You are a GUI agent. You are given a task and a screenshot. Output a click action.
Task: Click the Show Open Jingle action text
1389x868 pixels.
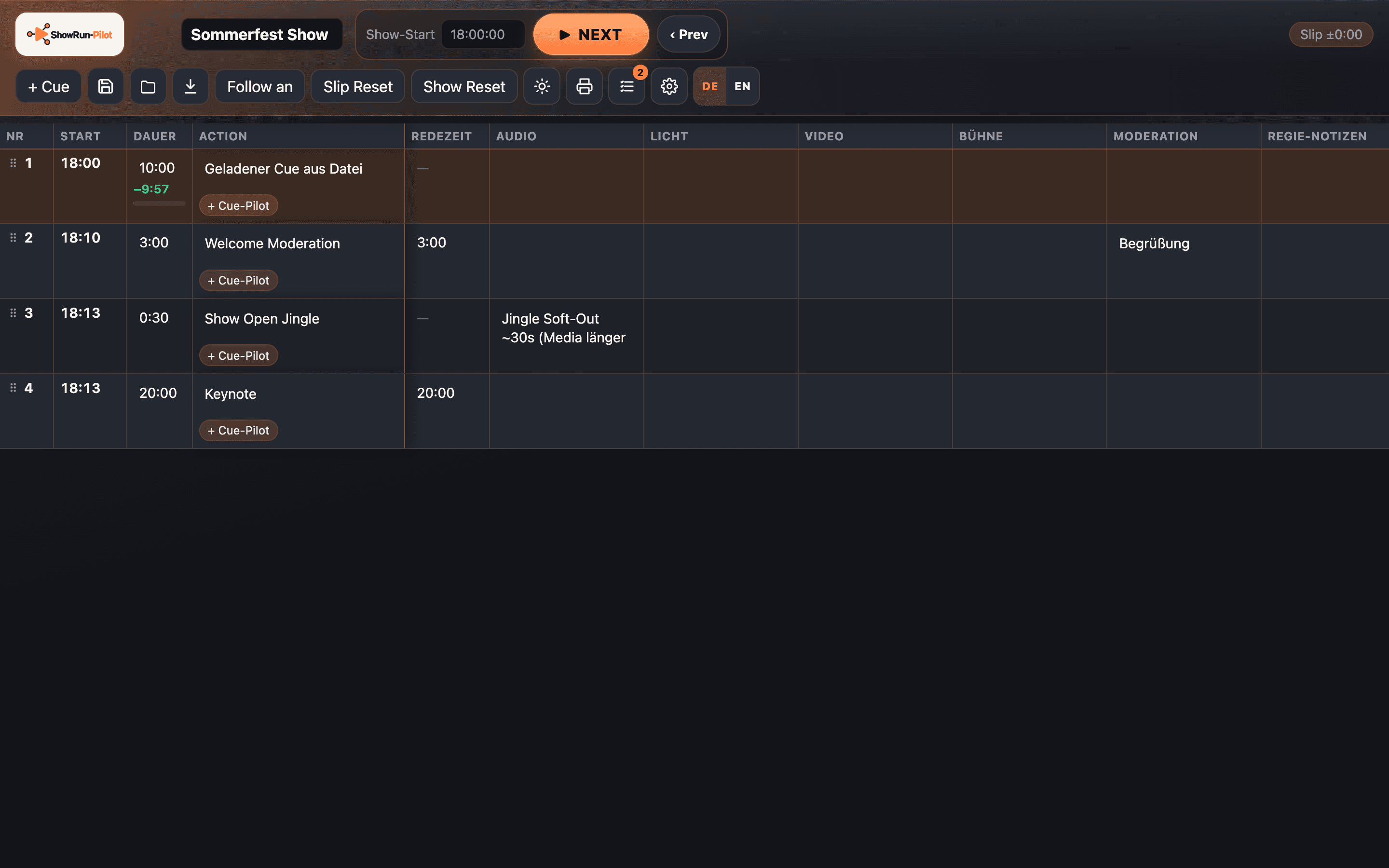[x=262, y=319]
